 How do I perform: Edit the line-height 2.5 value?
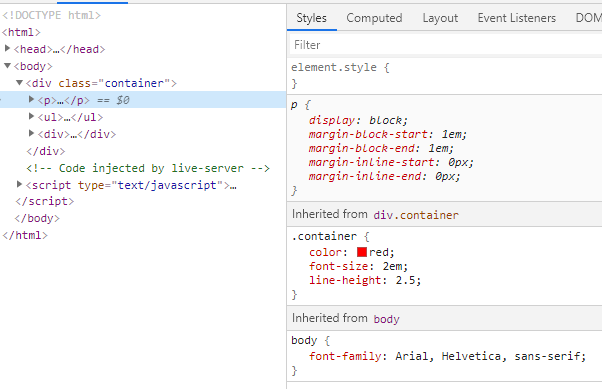405,280
